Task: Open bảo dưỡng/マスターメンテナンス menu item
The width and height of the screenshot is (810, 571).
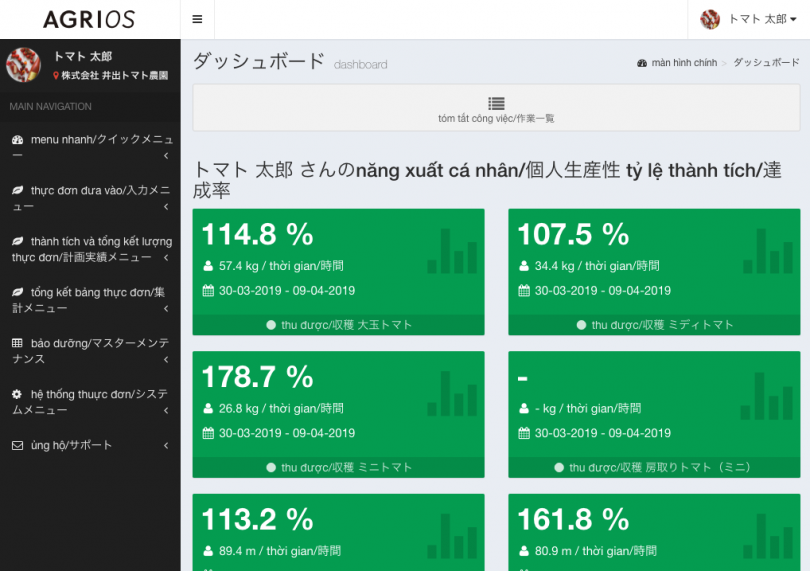Action: coord(90,351)
